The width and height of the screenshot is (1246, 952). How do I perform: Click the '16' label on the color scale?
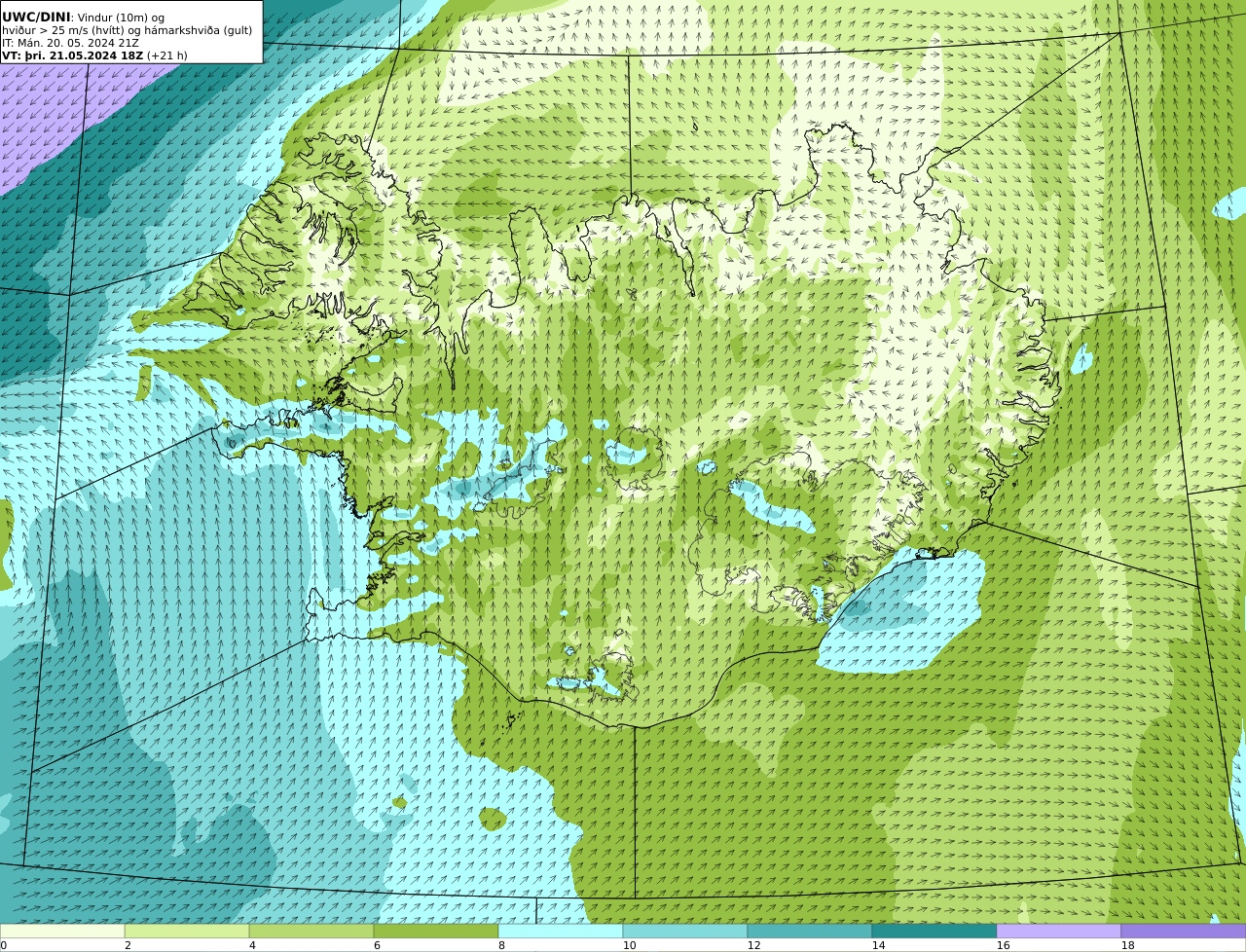click(1003, 945)
